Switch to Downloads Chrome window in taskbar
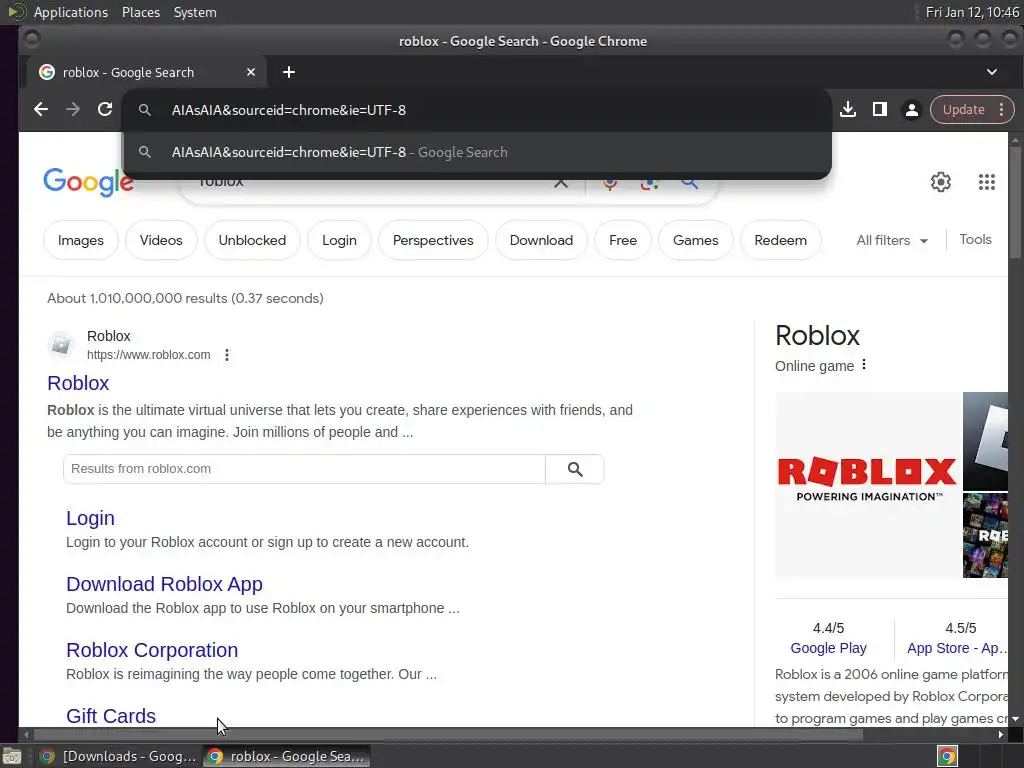 click(118, 756)
